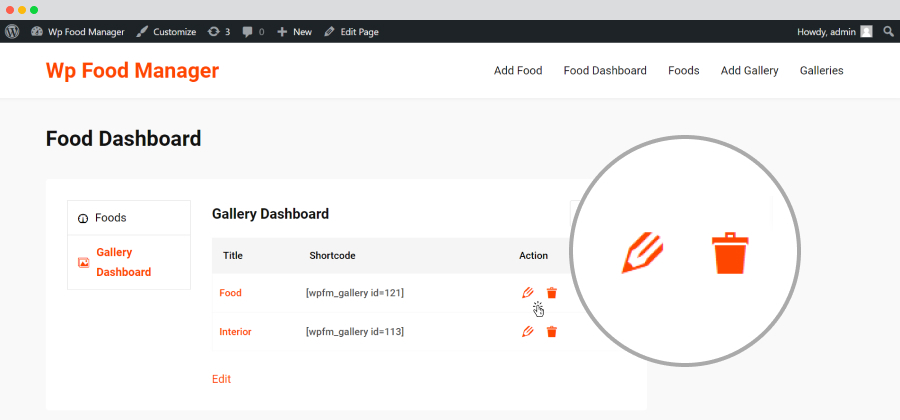
Task: Click the Edit Page pencil icon
Action: pyautogui.click(x=329, y=32)
